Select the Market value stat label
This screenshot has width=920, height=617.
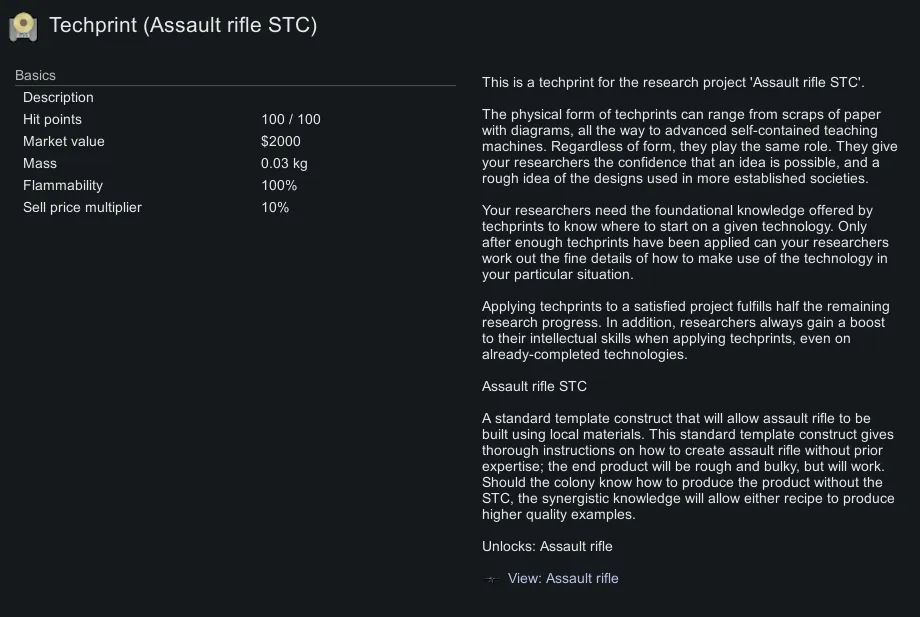tap(63, 141)
